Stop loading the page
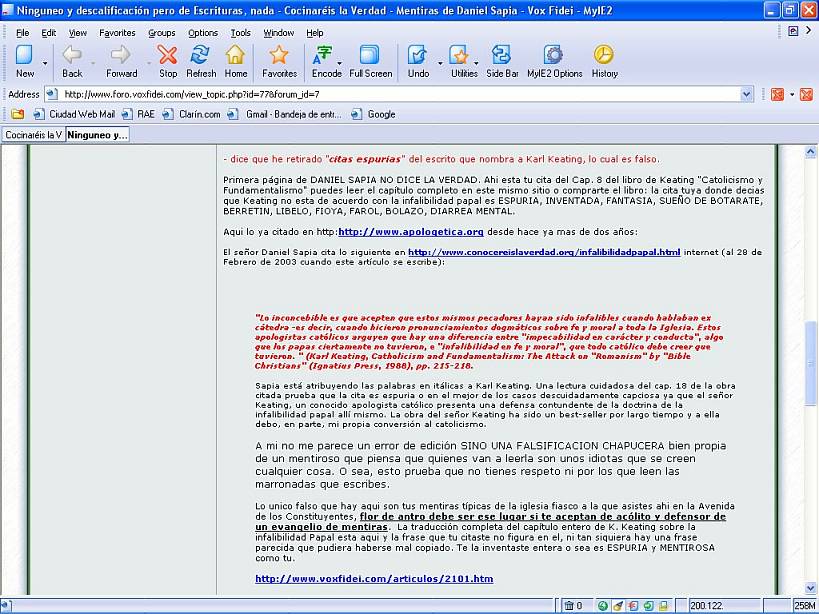 (x=168, y=60)
